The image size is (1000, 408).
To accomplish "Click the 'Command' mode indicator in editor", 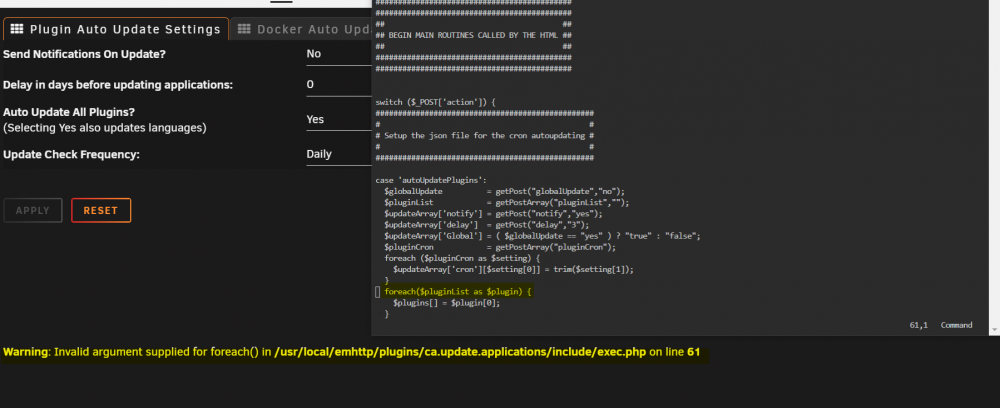I will click(956, 325).
